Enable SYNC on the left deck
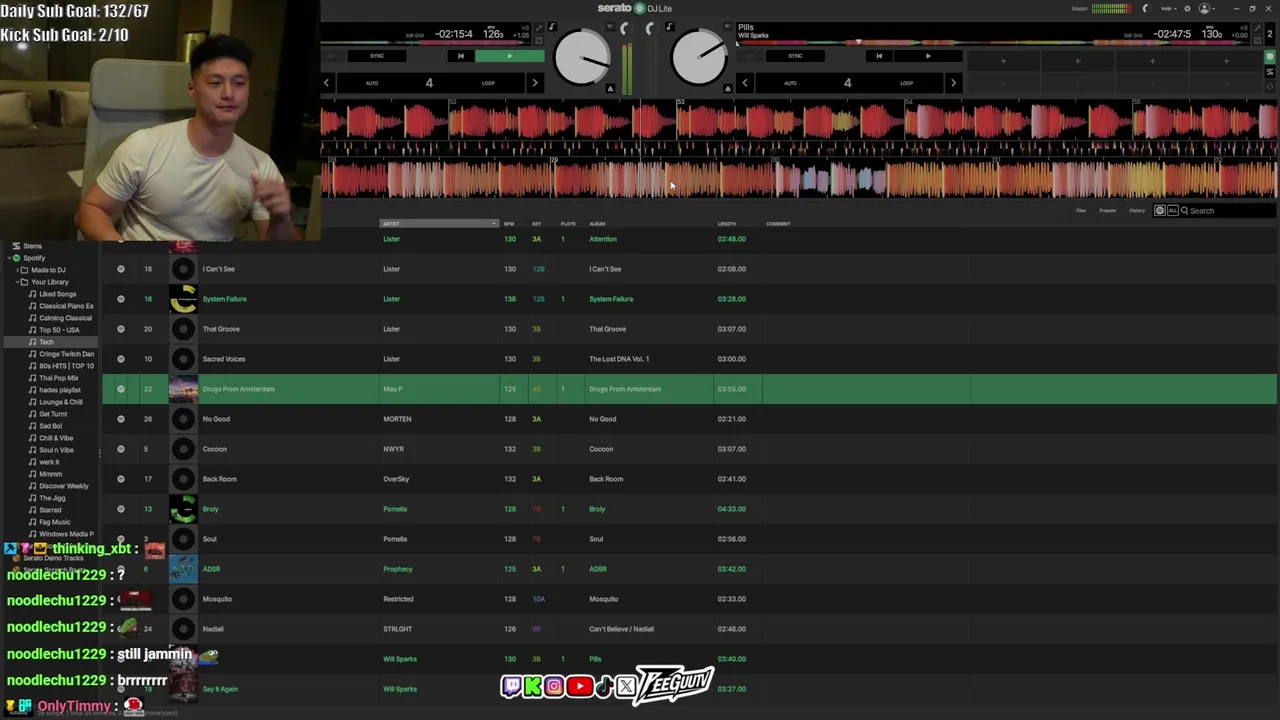Viewport: 1280px width, 720px height. [x=377, y=56]
